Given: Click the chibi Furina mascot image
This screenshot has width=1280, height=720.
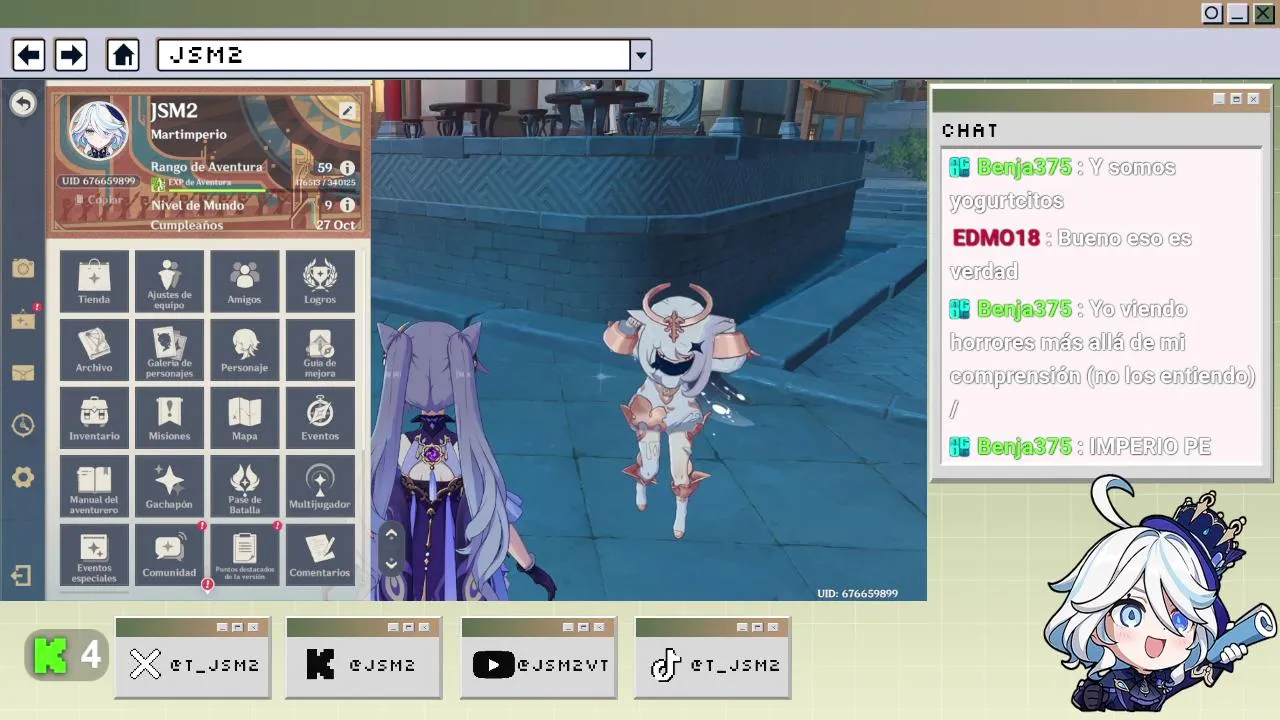Looking at the screenshot, I should tap(1160, 596).
